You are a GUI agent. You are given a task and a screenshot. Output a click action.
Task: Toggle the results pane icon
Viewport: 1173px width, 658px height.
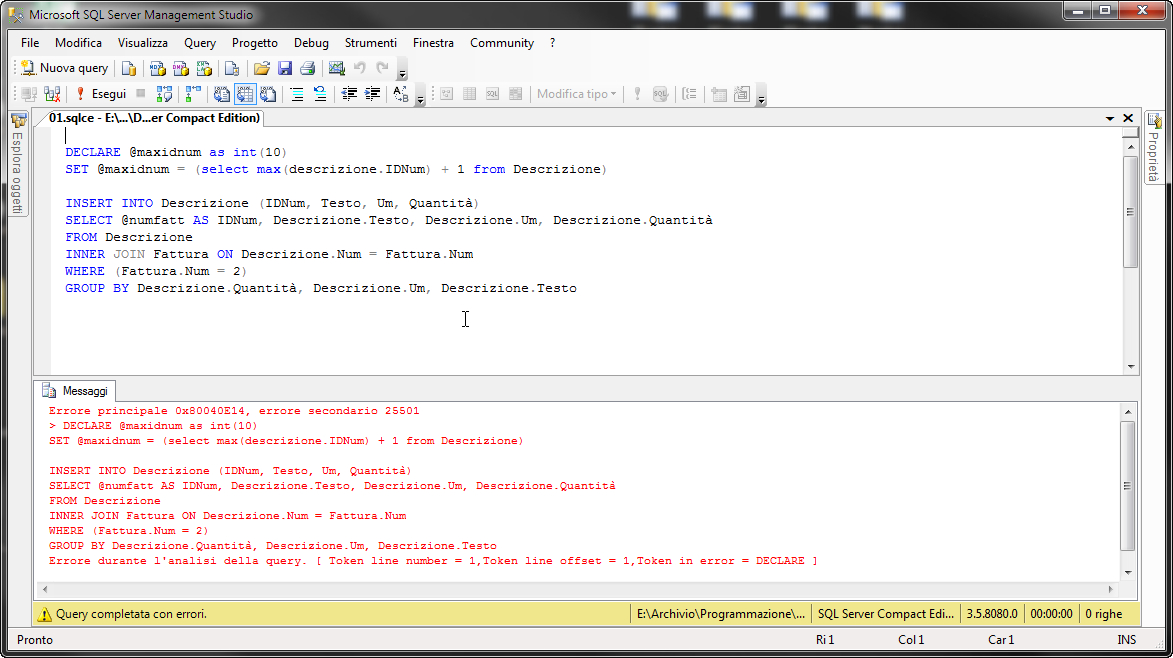point(515,94)
